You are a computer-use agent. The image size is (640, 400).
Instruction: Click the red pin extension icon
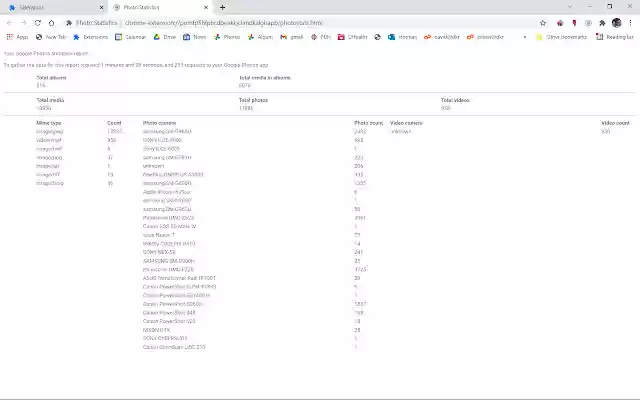[x=574, y=23]
